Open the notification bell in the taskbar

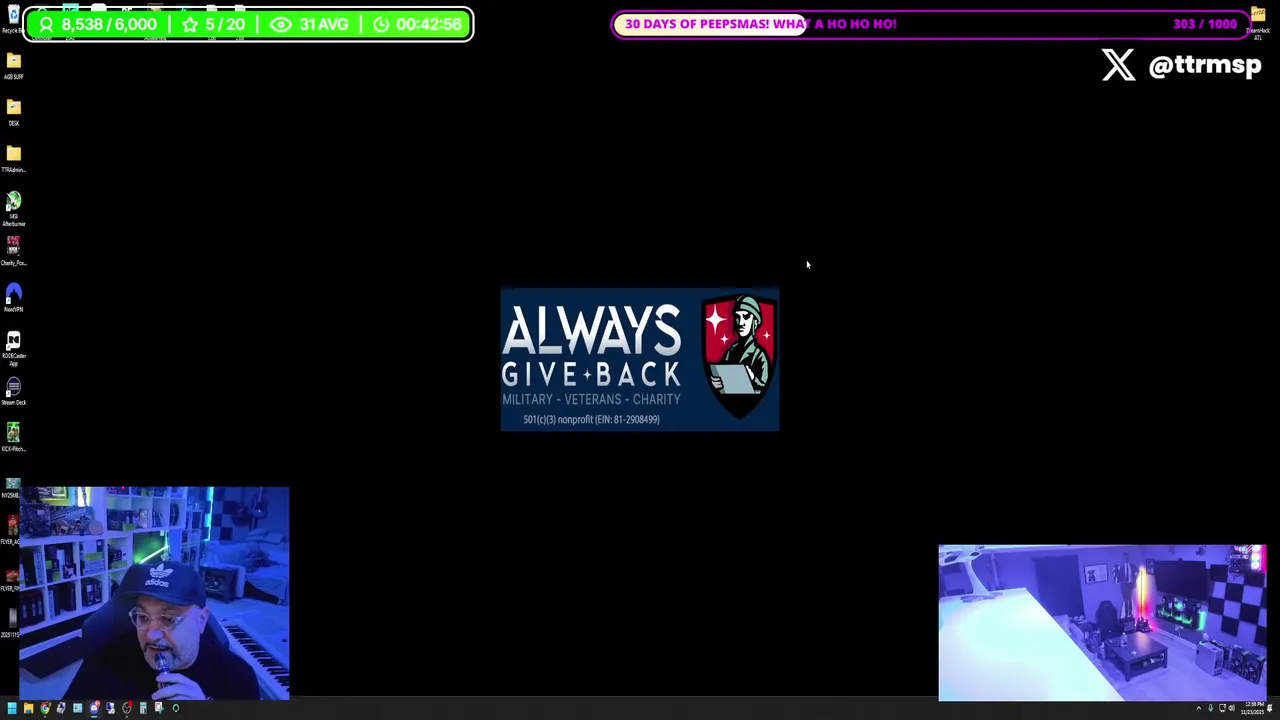(1270, 708)
